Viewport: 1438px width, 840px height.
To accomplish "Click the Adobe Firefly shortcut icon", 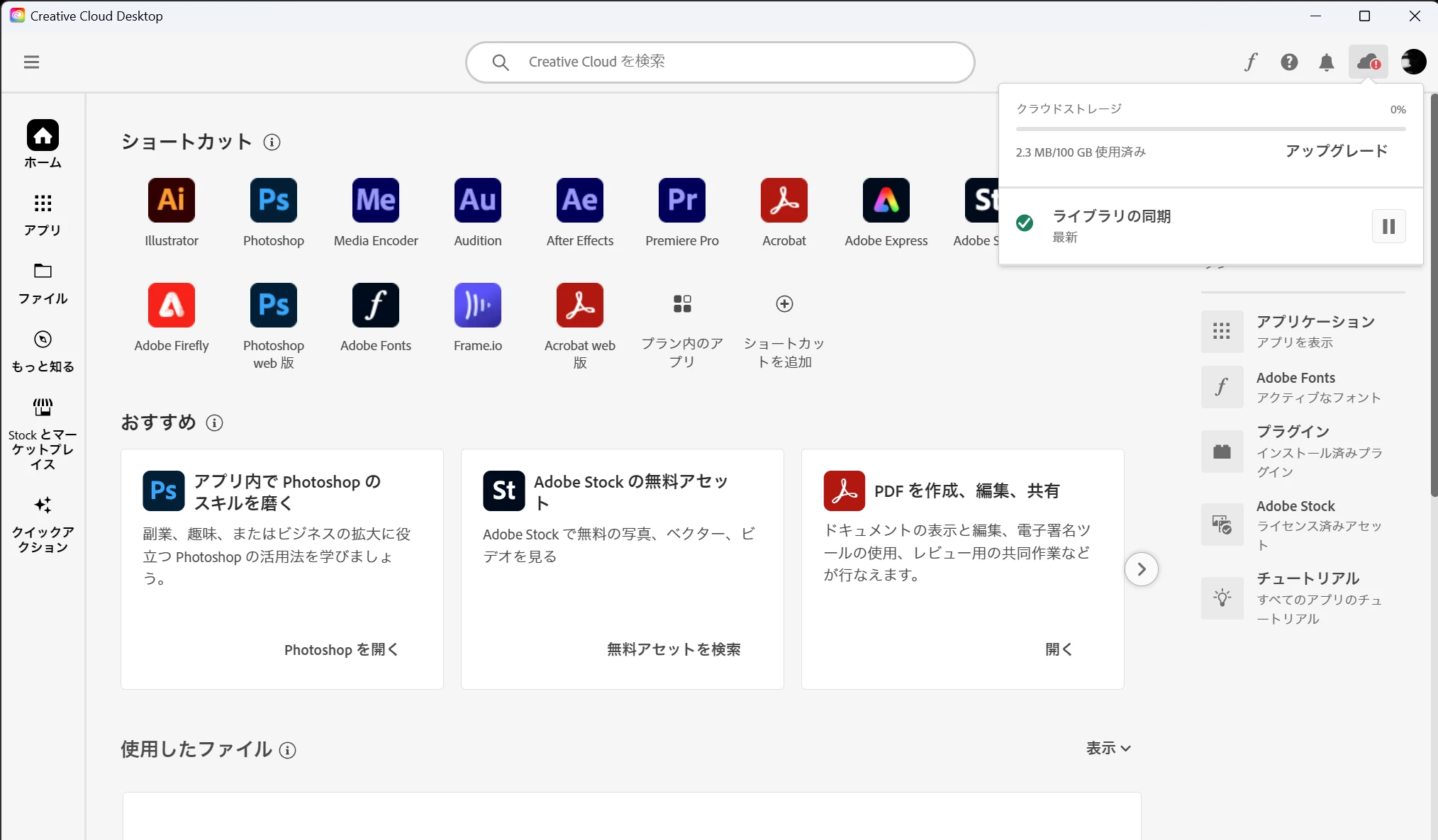I will (171, 306).
